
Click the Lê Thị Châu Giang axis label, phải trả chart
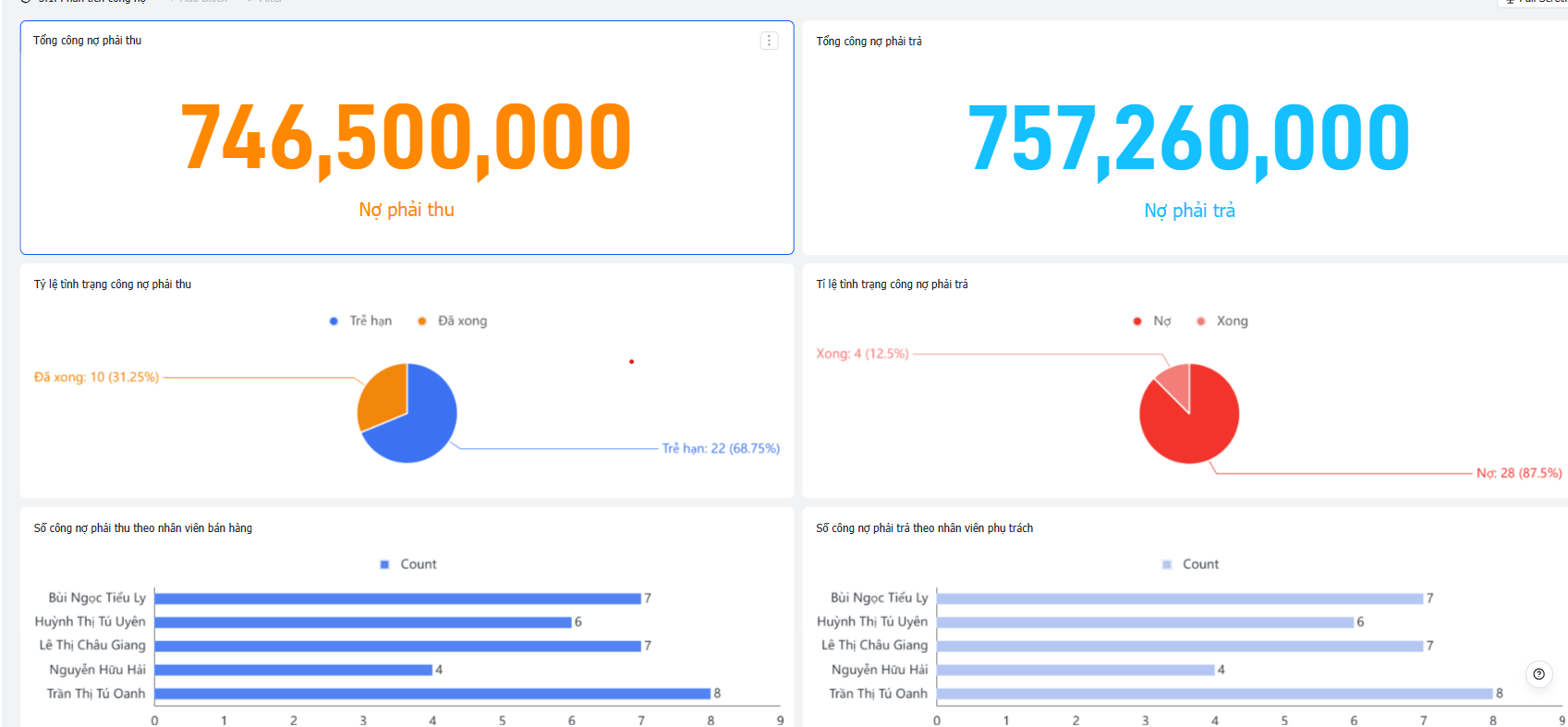coord(874,645)
